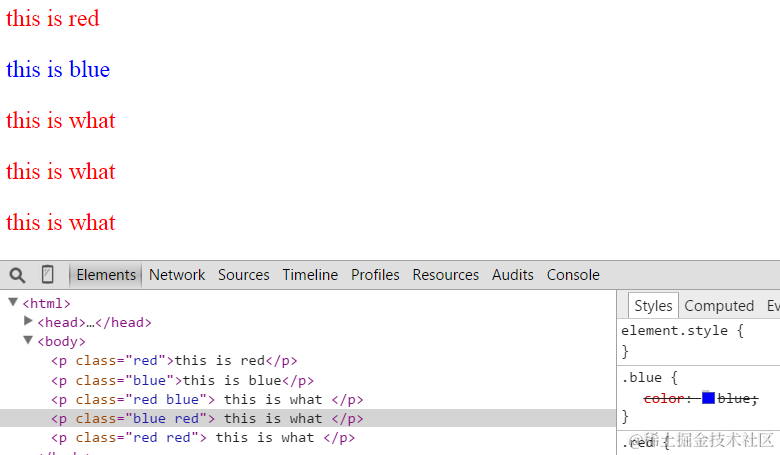Screen dimensions: 780x455
Task: Open the Audits tab
Action: [x=512, y=275]
